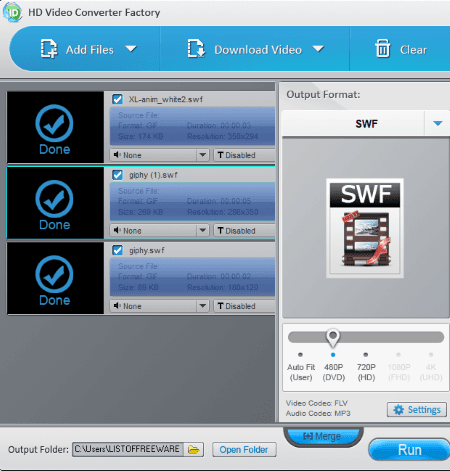Open audio track dropdown for XL-anim_white2.swf
This screenshot has height=471, width=450.
pyautogui.click(x=203, y=155)
